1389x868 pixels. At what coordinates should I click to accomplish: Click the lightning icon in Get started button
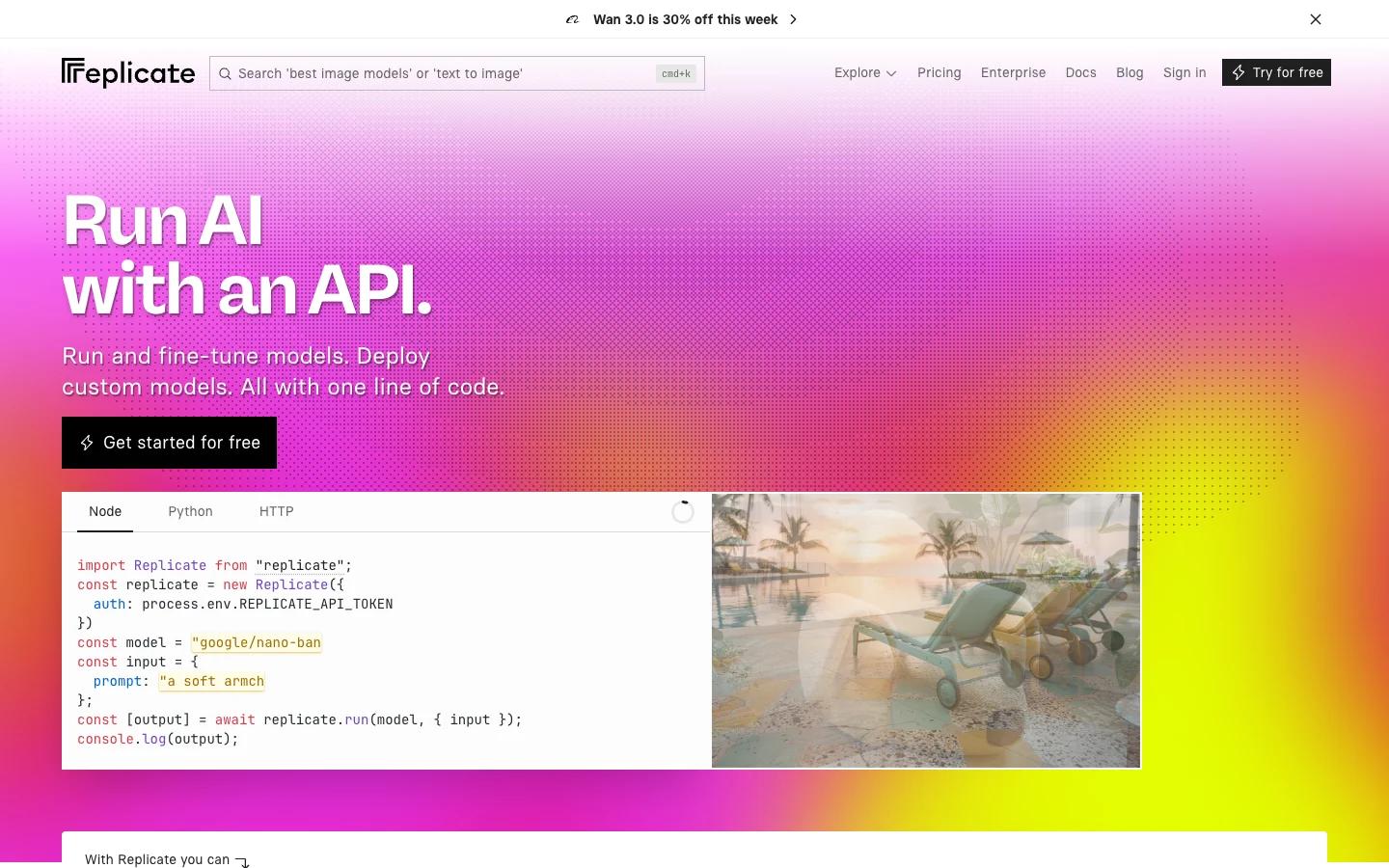click(87, 443)
